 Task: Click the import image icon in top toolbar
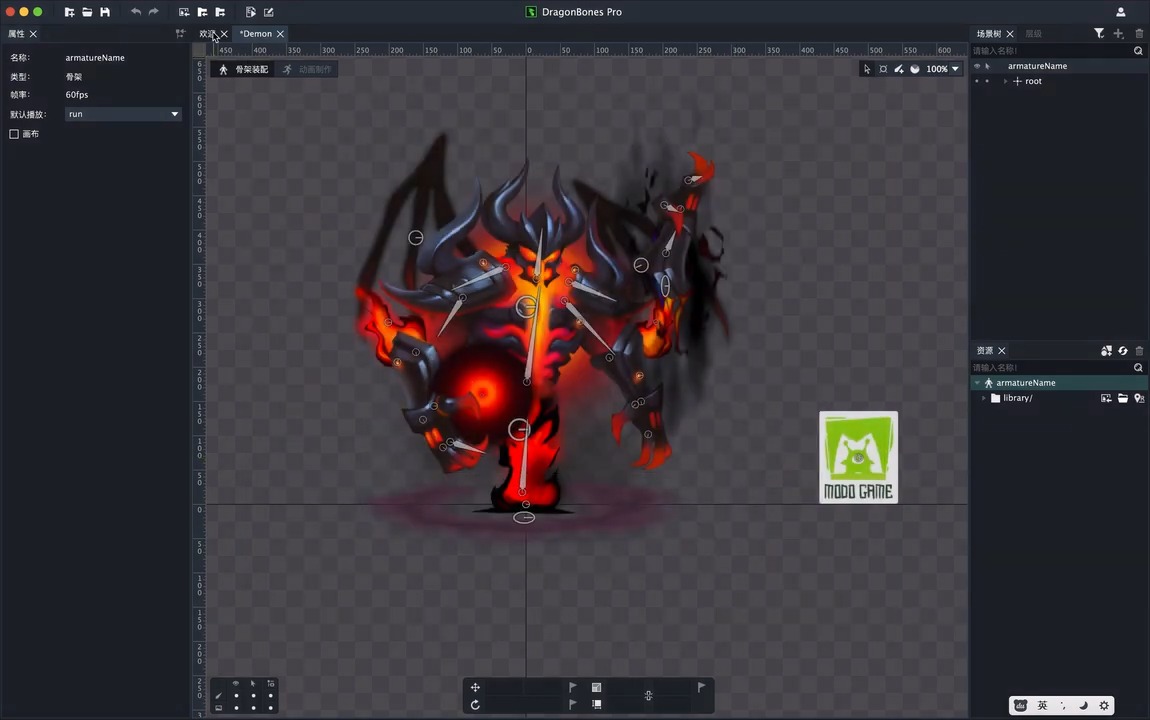point(184,12)
